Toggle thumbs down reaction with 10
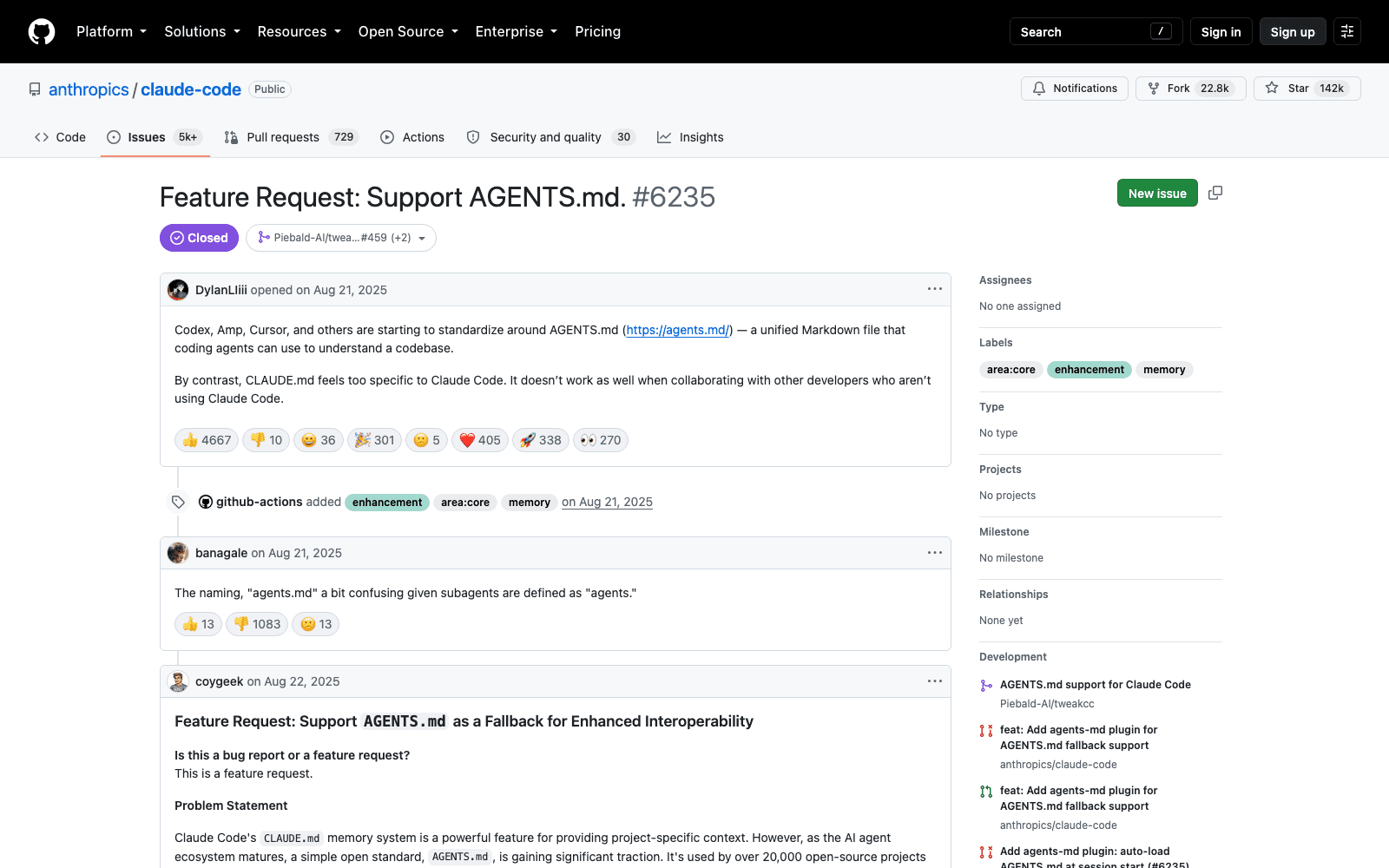The image size is (1389, 868). 267,440
